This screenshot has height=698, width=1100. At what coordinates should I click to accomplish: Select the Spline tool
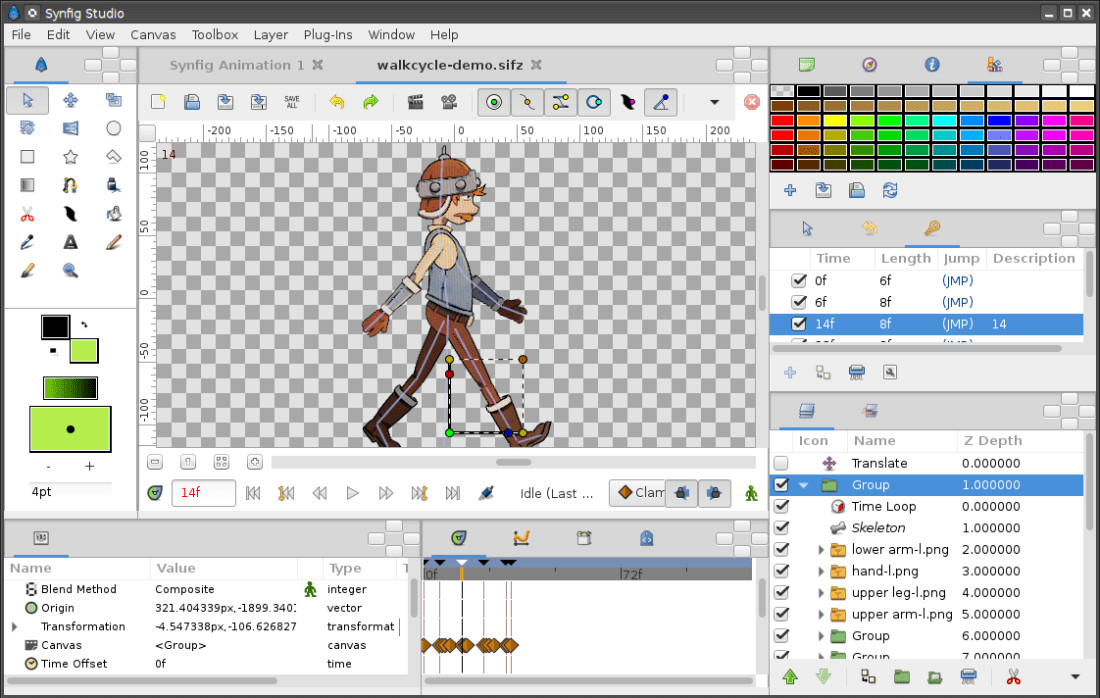[70, 185]
